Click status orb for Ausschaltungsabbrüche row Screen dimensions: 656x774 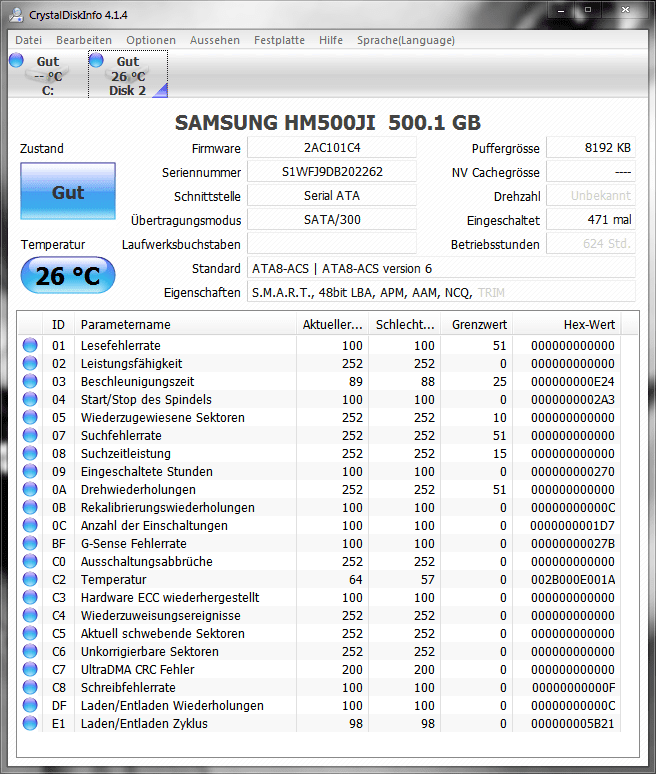coord(30,561)
